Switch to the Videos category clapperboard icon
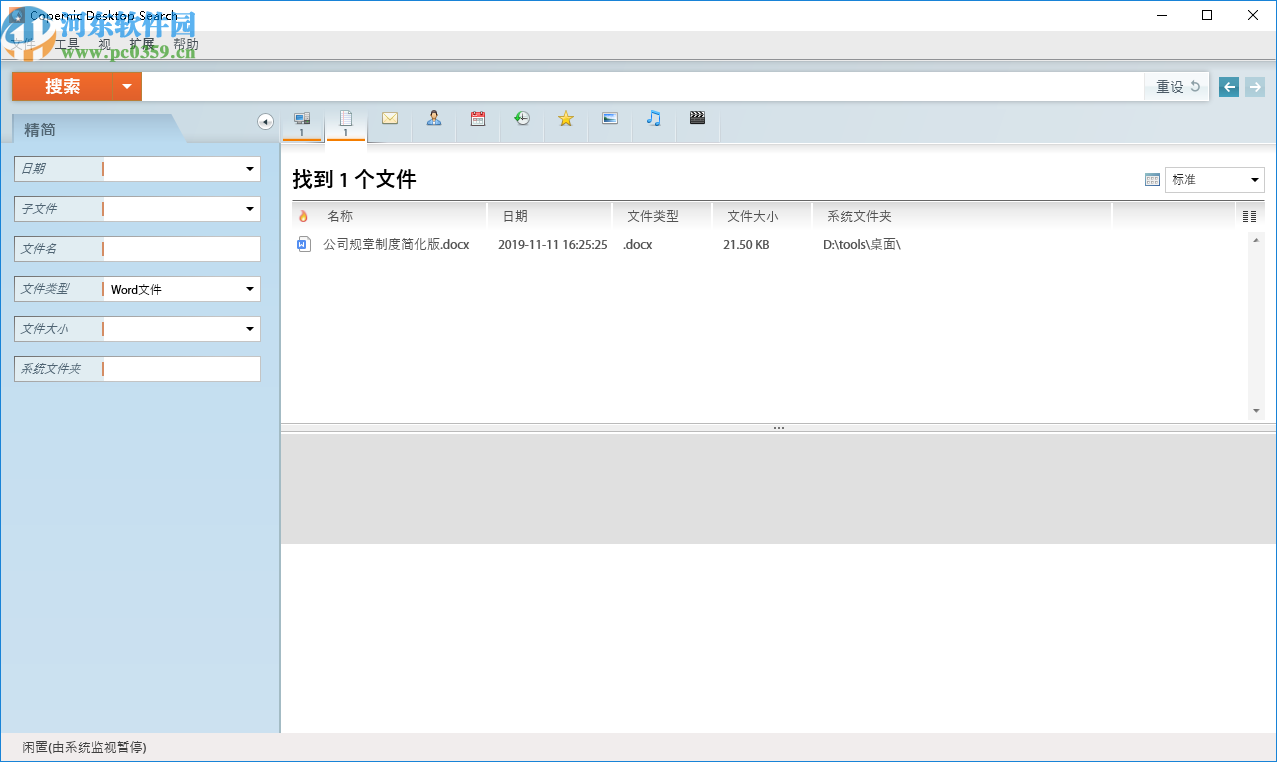1277x762 pixels. tap(697, 118)
